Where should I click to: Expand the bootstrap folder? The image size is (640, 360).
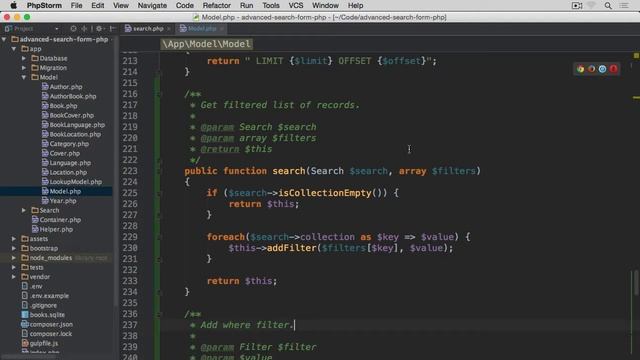(14, 248)
